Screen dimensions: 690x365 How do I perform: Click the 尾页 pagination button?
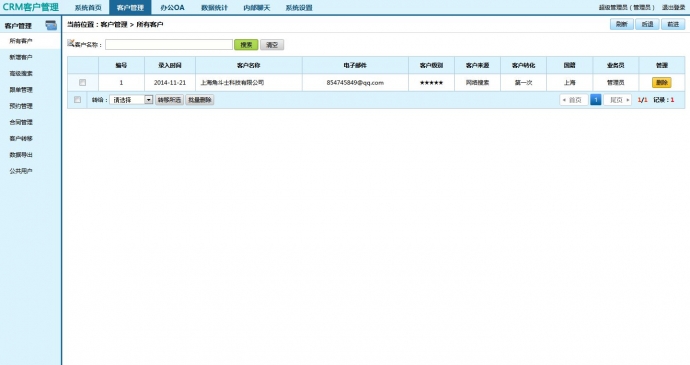[x=618, y=100]
